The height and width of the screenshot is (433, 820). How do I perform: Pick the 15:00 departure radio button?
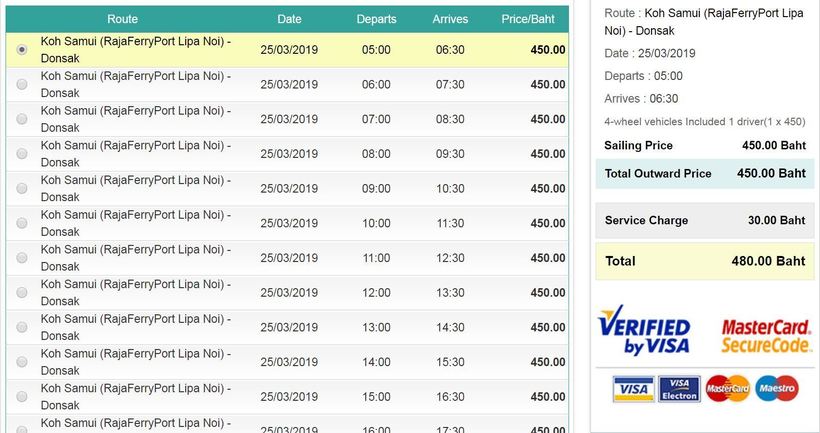click(x=22, y=396)
